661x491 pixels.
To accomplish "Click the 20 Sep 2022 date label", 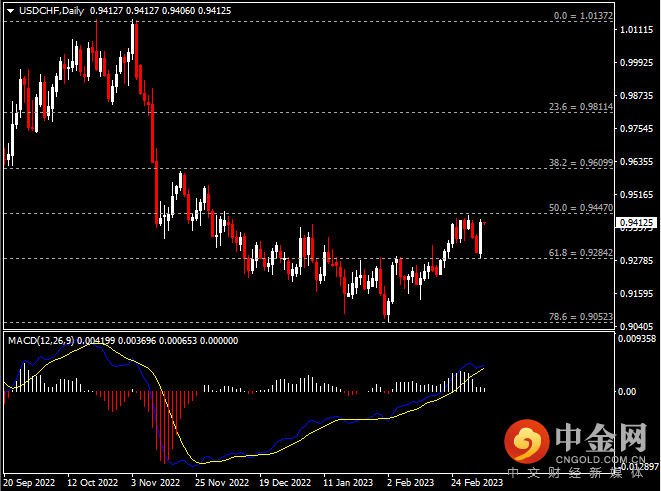I will 29,483.
